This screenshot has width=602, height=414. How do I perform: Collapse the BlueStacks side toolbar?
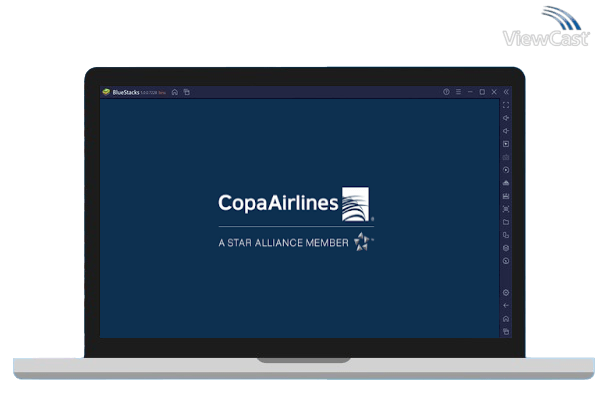(x=506, y=92)
